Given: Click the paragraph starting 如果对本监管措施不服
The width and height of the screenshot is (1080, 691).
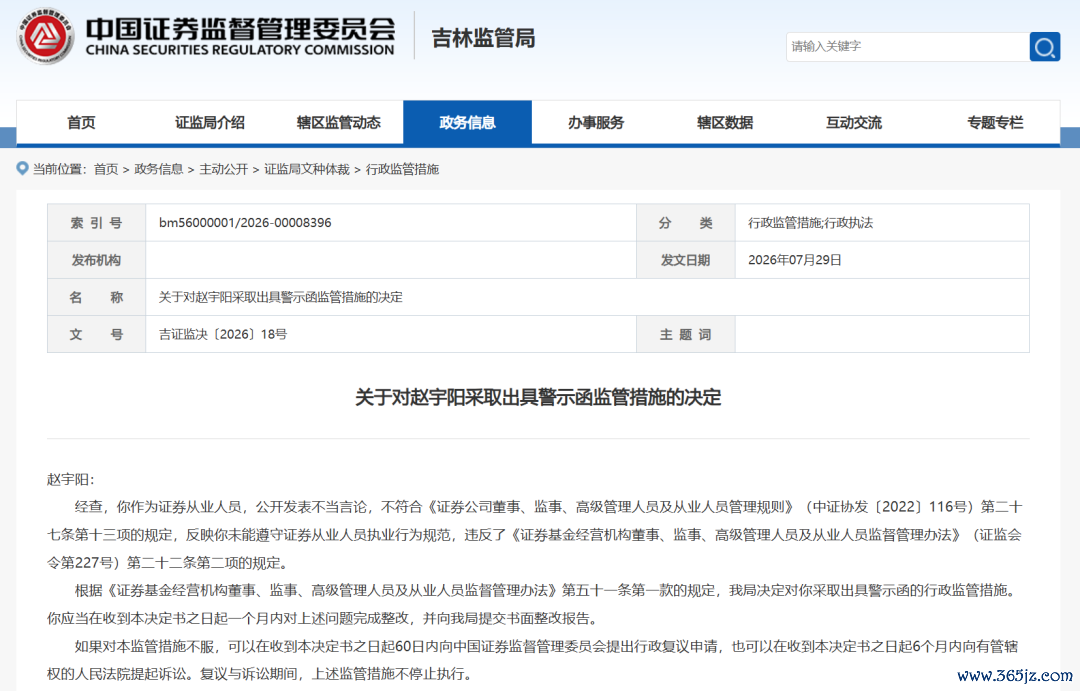Looking at the screenshot, I should click(x=532, y=660).
